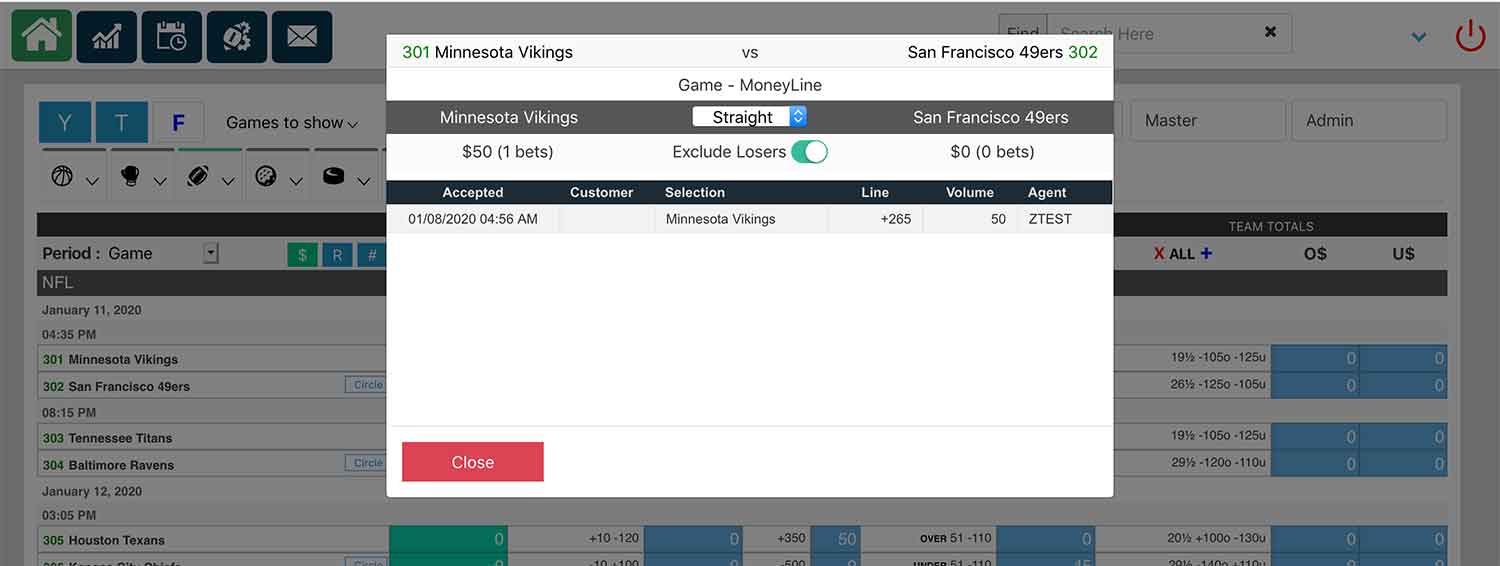
Task: Click the Circle button for San Francisco 49ers
Action: click(x=366, y=385)
